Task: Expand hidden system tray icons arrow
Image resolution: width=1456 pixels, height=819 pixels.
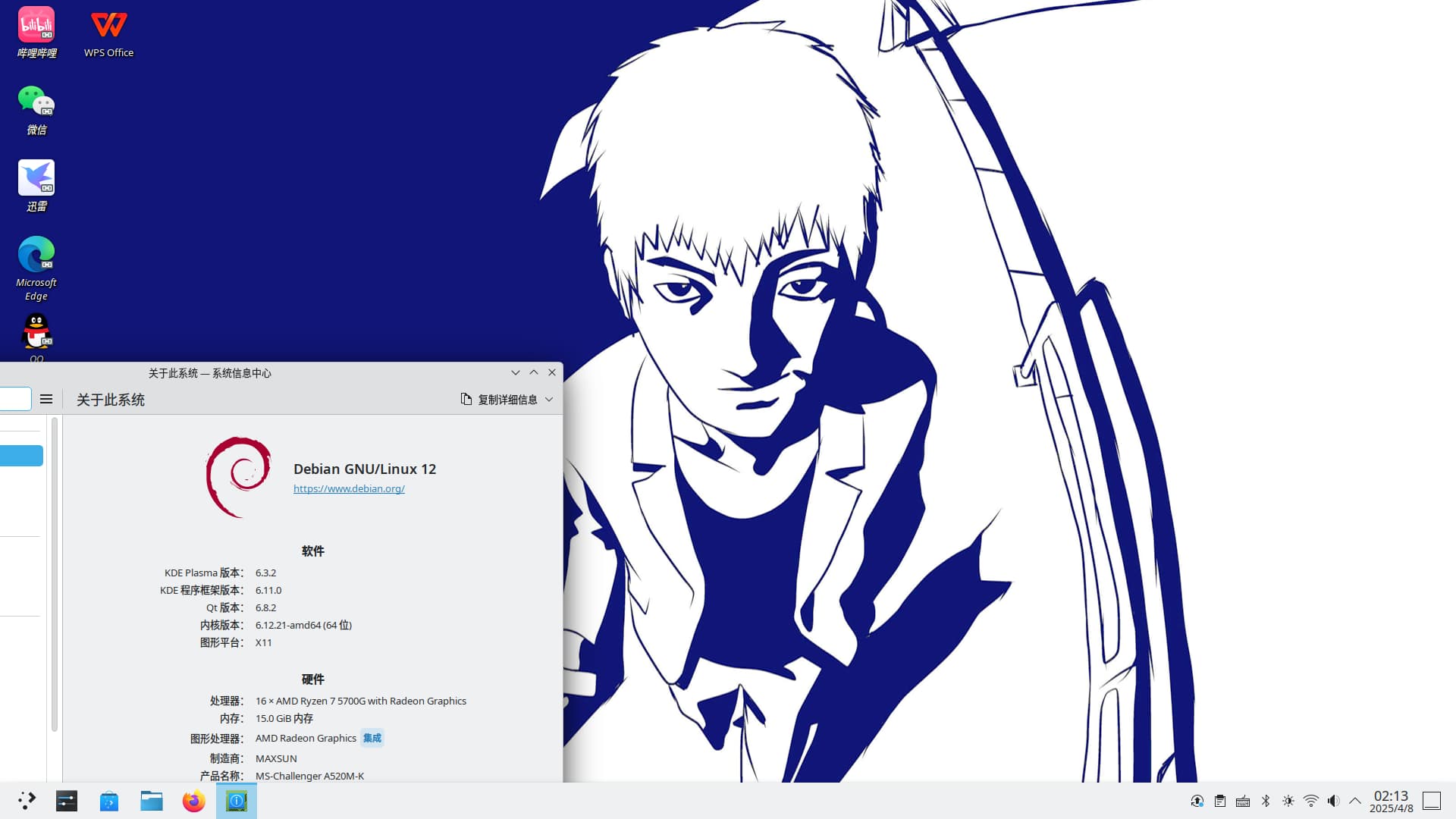Action: (1355, 801)
